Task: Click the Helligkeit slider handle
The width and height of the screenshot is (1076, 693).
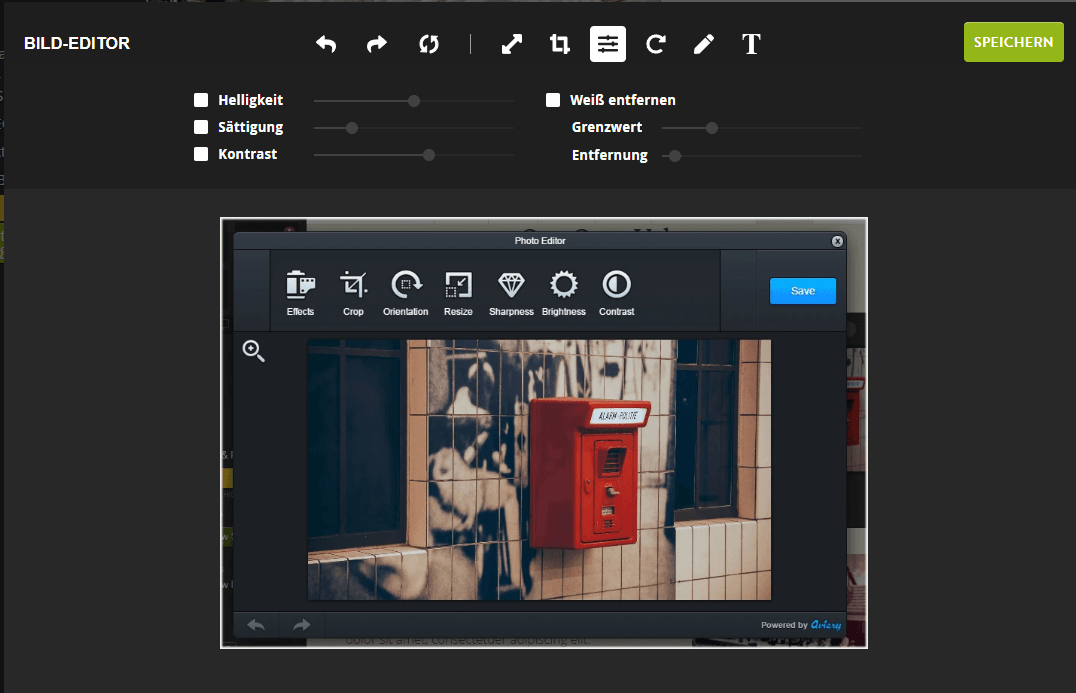Action: coord(414,101)
